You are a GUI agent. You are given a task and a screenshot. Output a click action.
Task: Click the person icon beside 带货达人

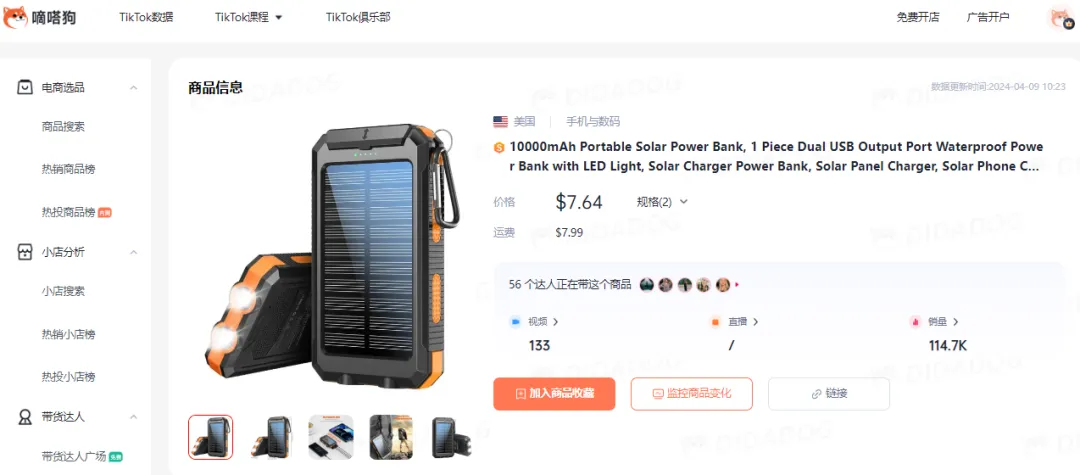pyautogui.click(x=25, y=416)
